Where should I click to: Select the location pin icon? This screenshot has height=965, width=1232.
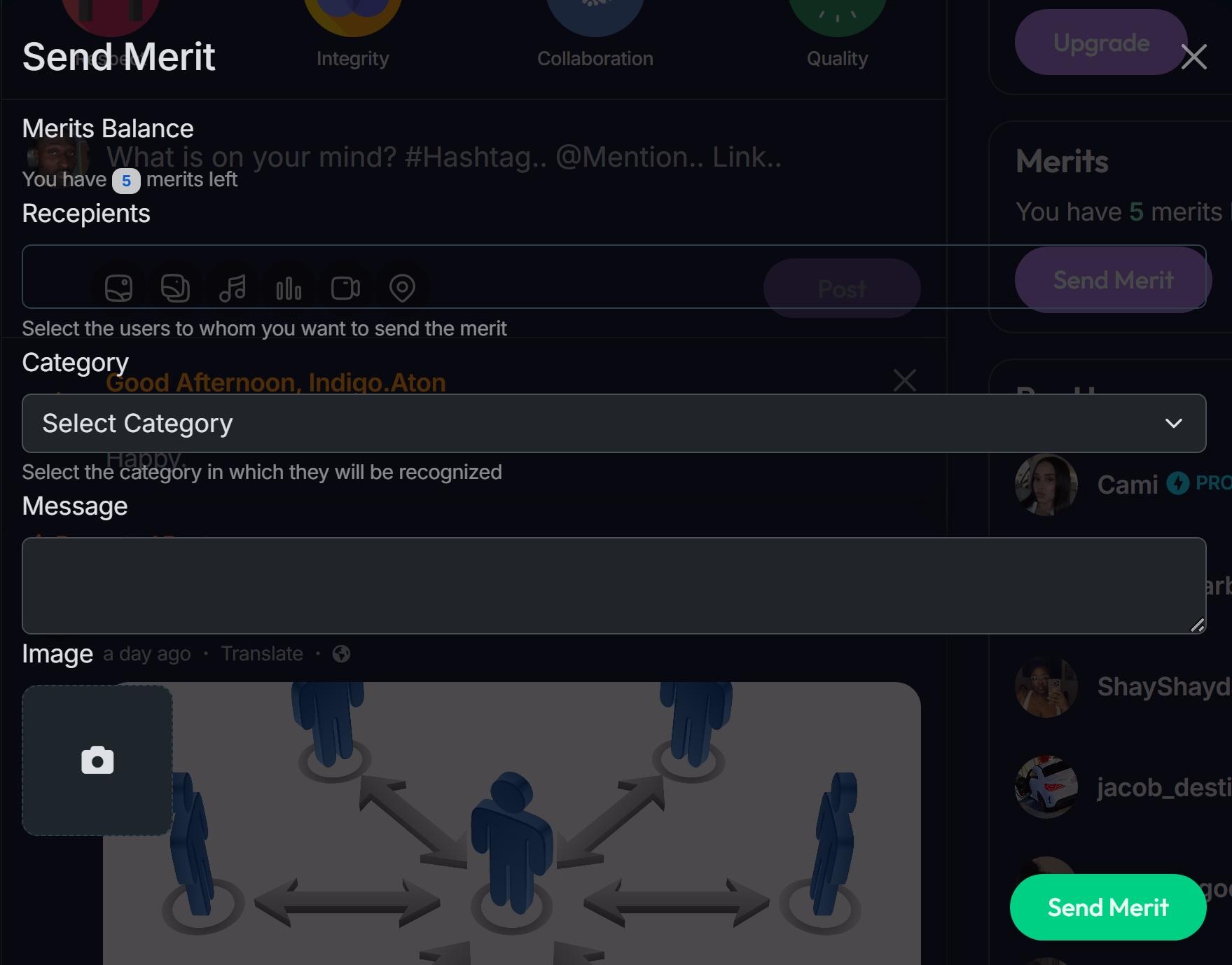pyautogui.click(x=402, y=288)
